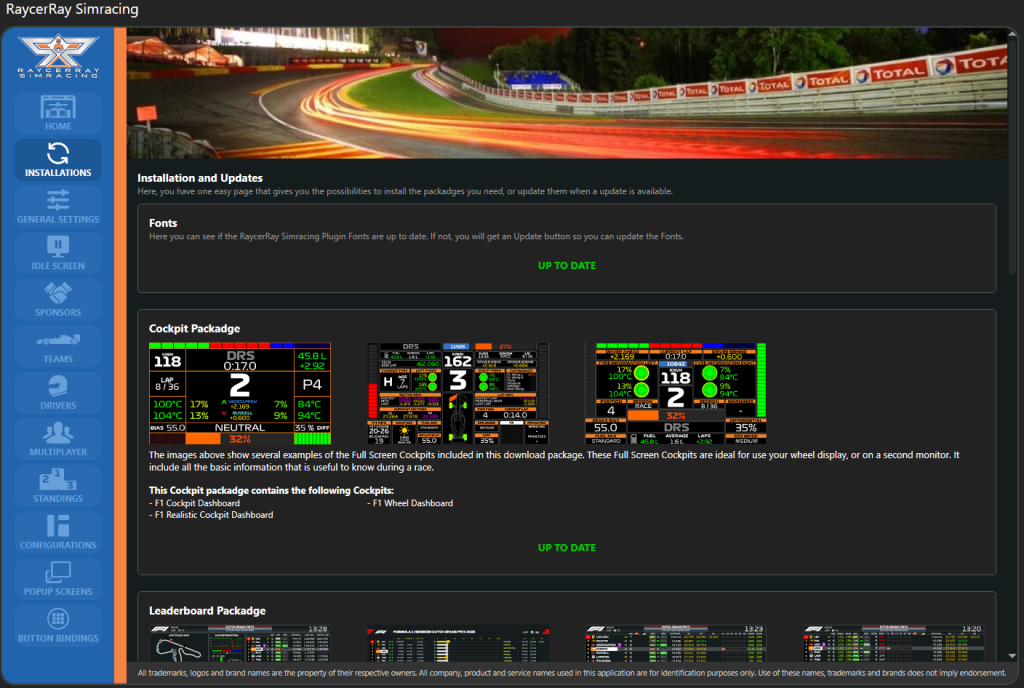This screenshot has height=688, width=1024.
Task: Click the F1 Cockpit Dashboard preview image
Action: pos(239,393)
